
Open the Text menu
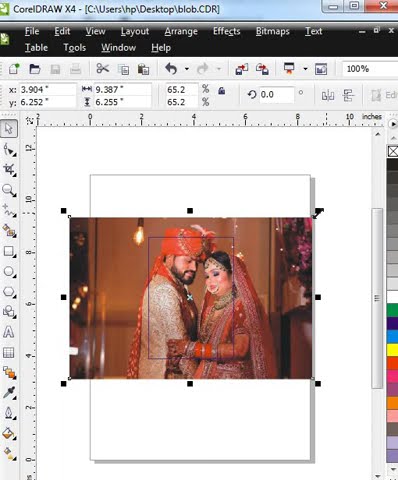[314, 31]
